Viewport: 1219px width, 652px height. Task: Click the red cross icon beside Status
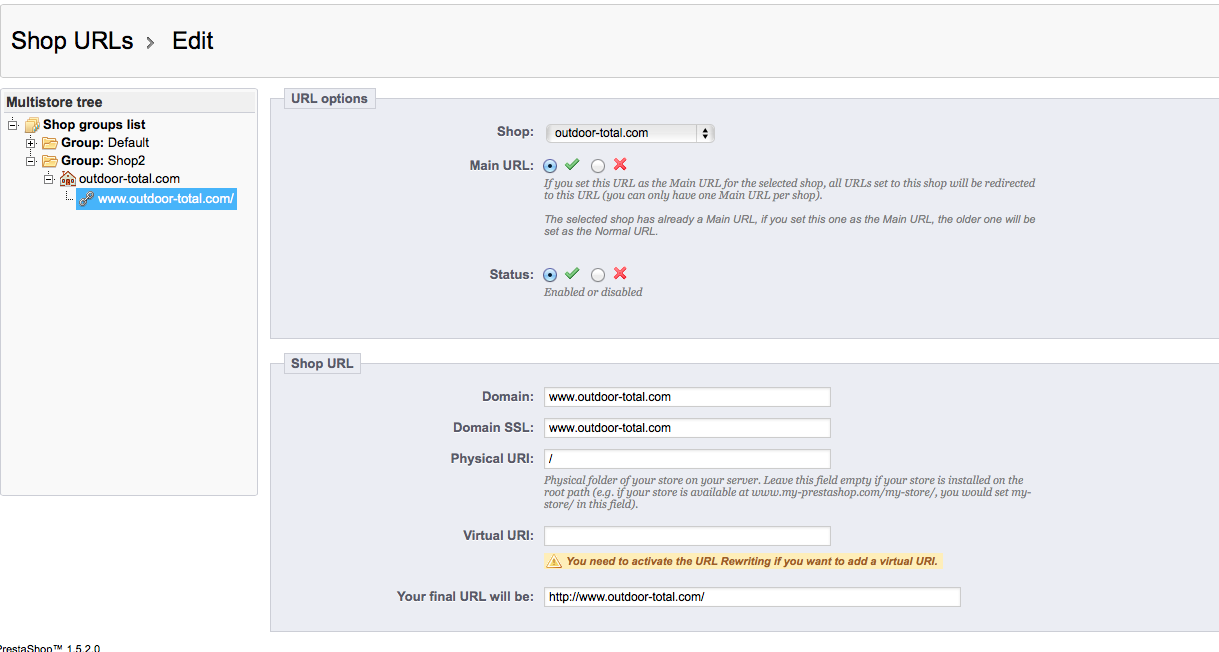[x=620, y=273]
